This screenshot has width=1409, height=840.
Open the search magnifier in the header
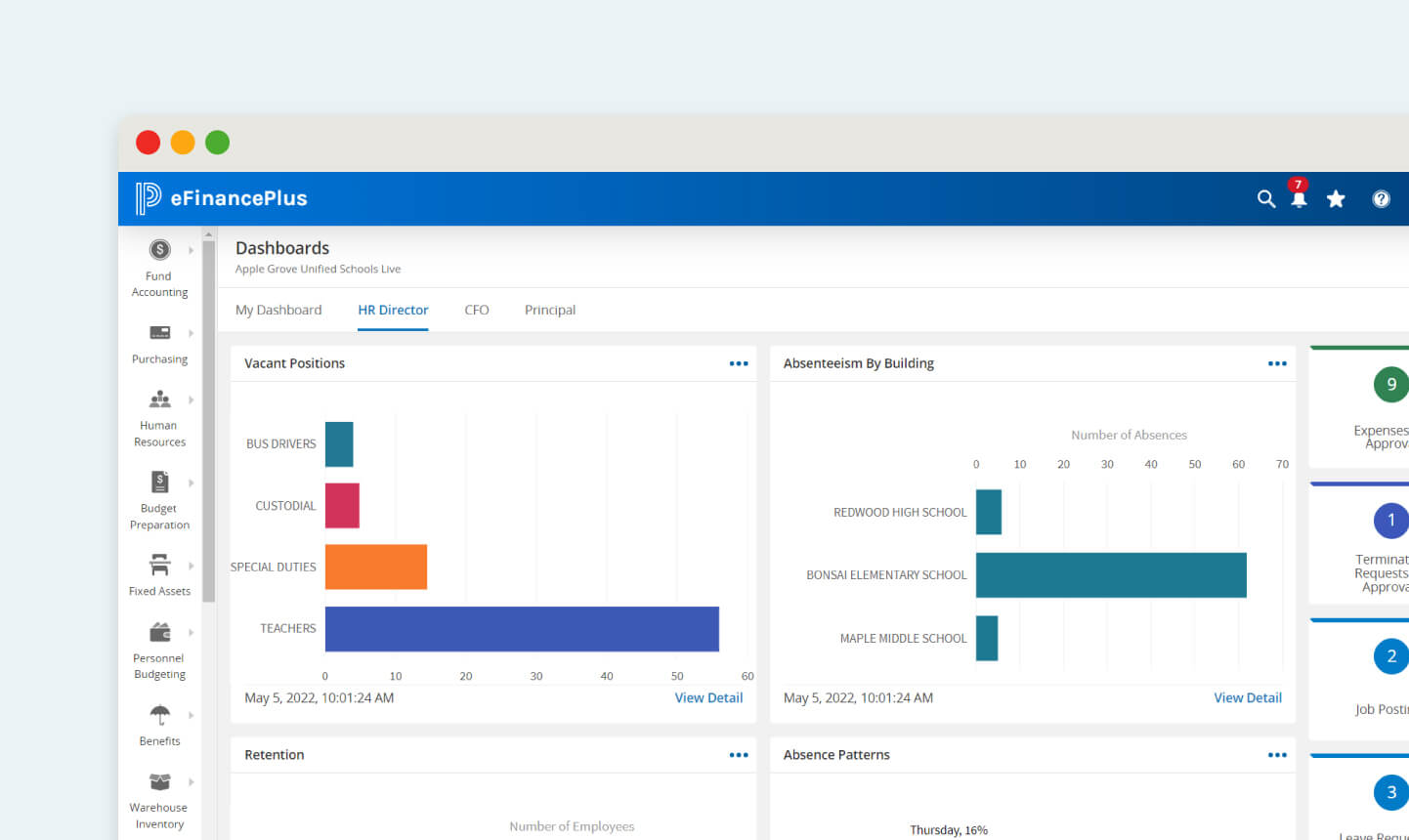(x=1266, y=198)
